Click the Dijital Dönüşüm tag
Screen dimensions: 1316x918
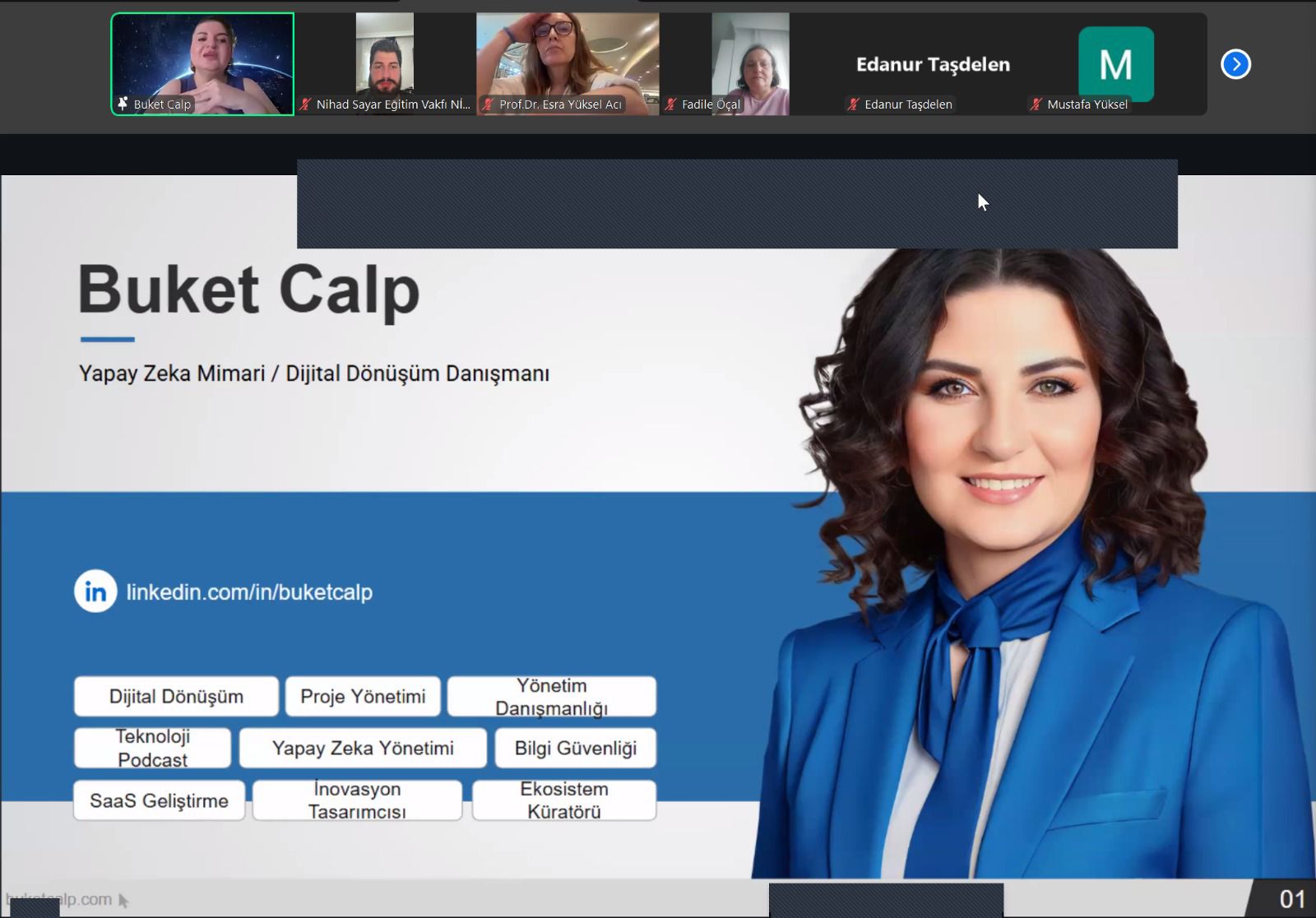(x=176, y=697)
